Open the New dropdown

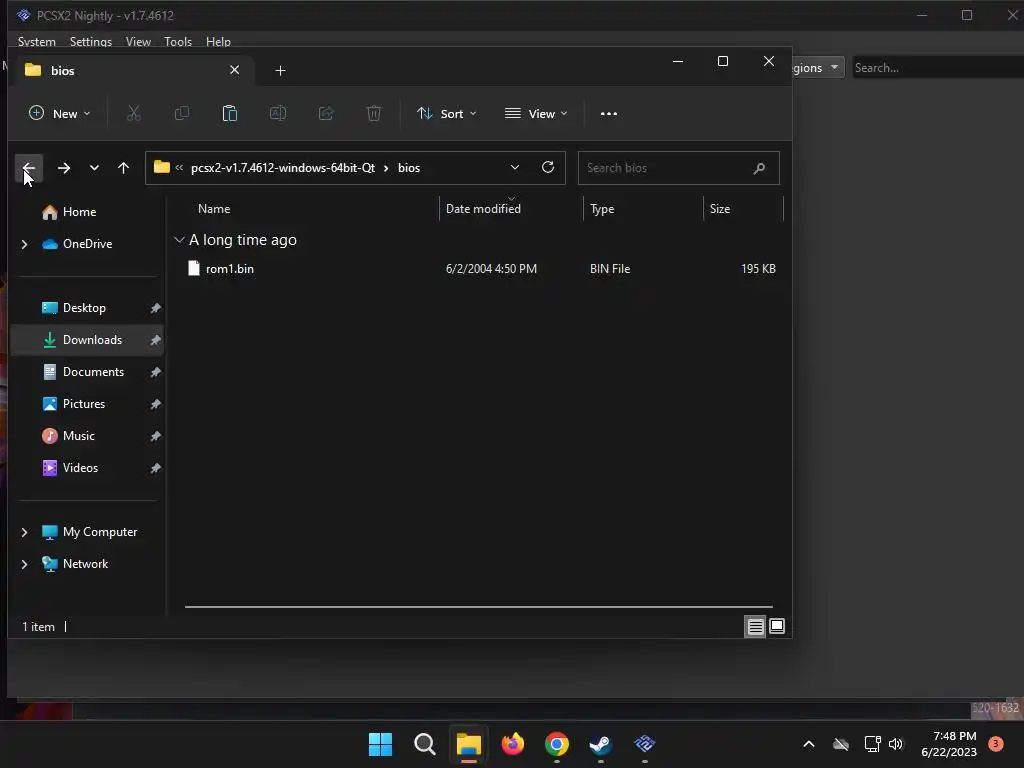(59, 114)
